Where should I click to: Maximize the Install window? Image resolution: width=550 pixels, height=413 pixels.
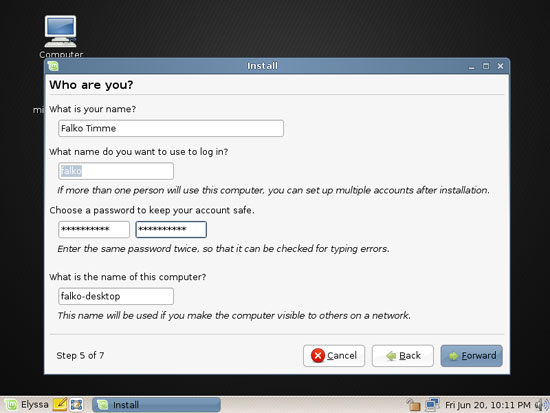(x=486, y=66)
